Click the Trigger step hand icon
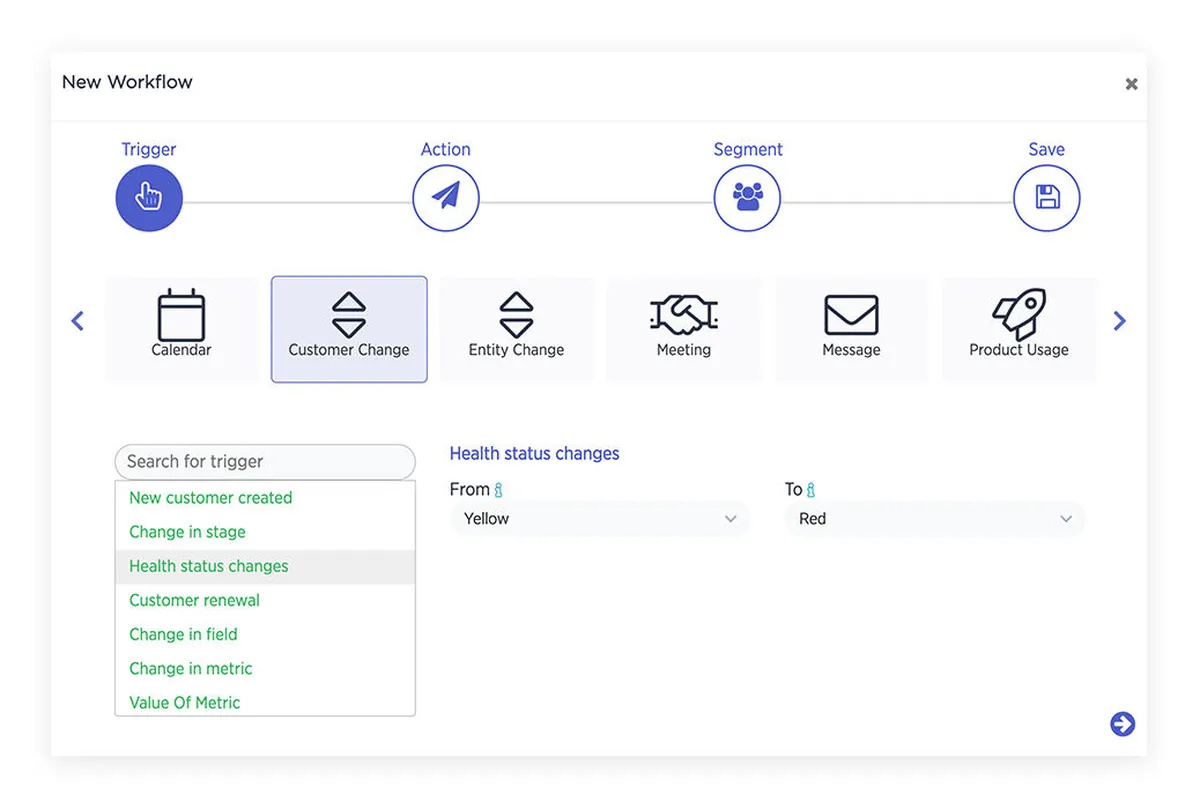Image resolution: width=1200 pixels, height=809 pixels. (149, 197)
